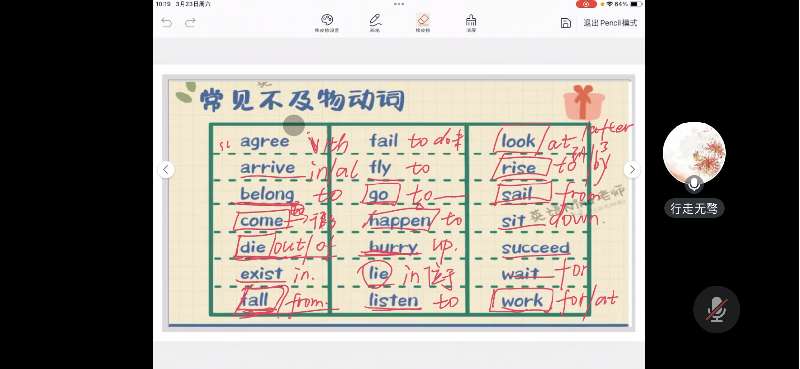Image resolution: width=800 pixels, height=369 pixels.
Task: Exit Pencil mode button
Action: pyautogui.click(x=611, y=23)
